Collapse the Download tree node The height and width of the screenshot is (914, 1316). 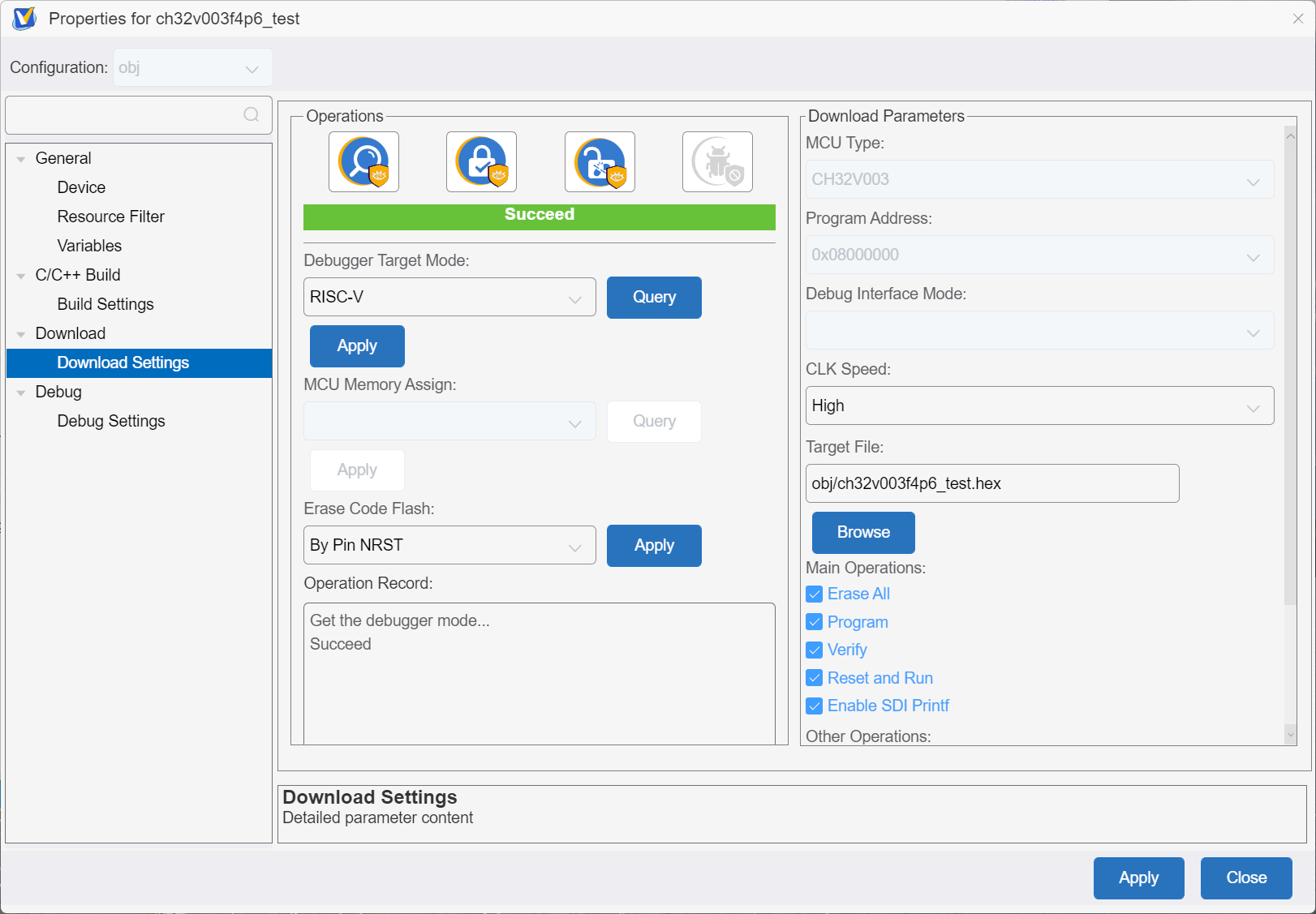pyautogui.click(x=21, y=334)
